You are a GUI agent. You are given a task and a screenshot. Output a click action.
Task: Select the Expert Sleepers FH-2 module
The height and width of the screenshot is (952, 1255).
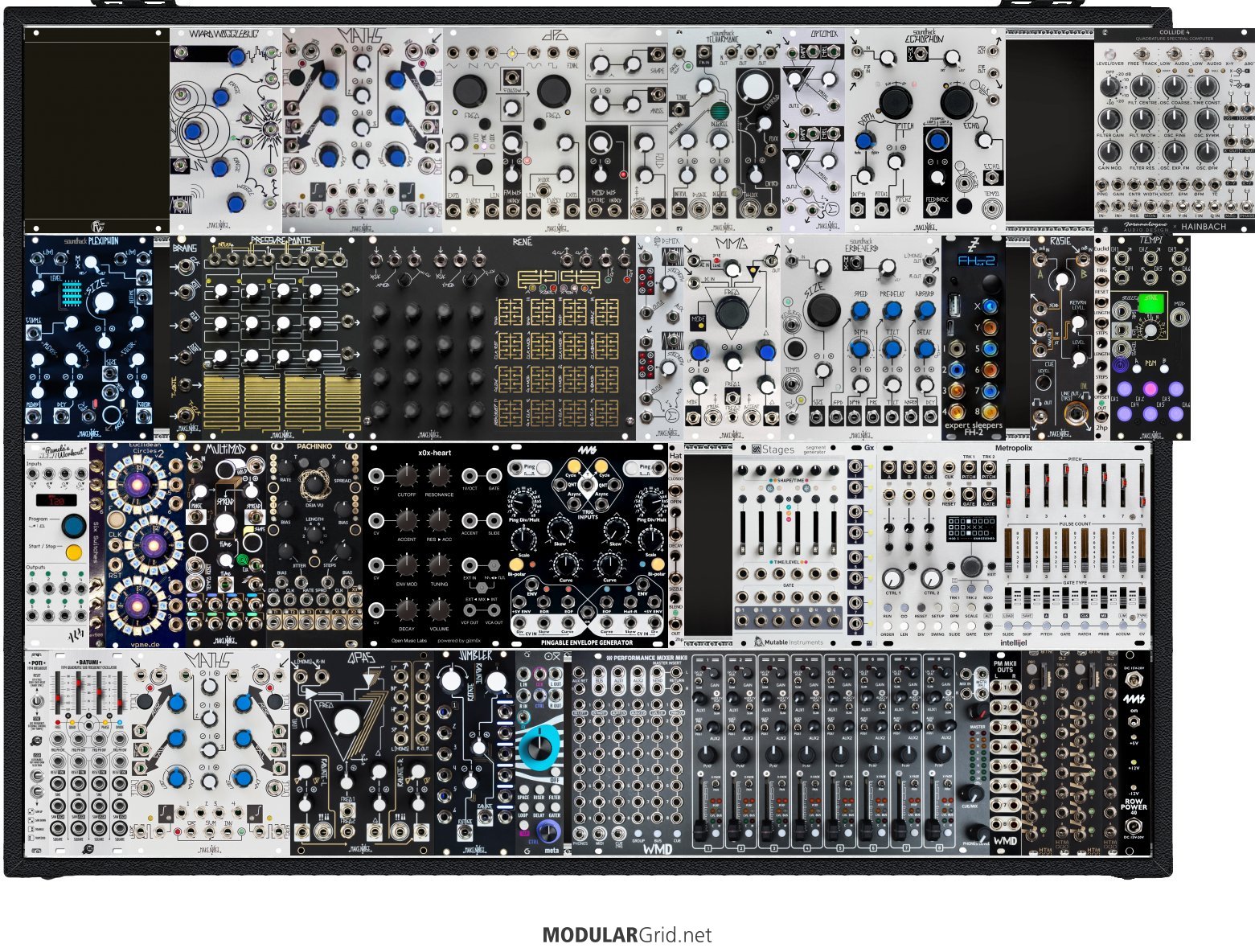974,338
